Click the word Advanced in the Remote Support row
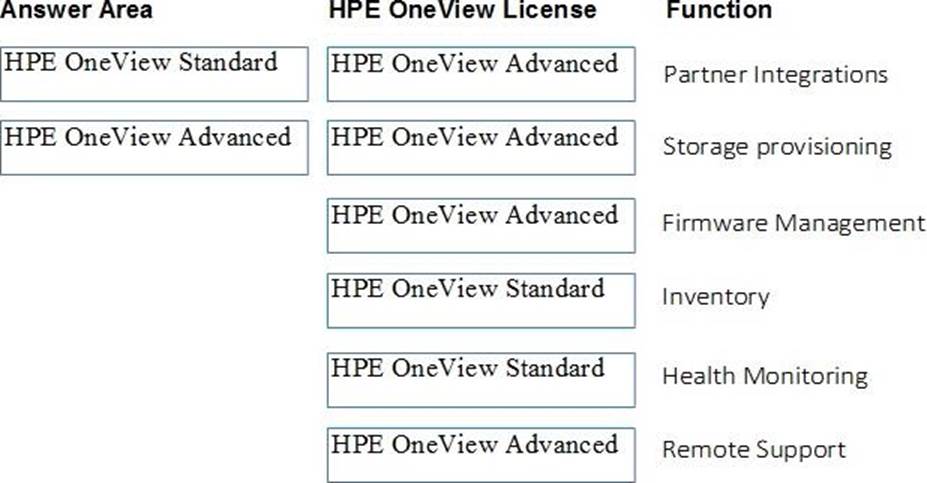The image size is (927, 483). point(561,443)
